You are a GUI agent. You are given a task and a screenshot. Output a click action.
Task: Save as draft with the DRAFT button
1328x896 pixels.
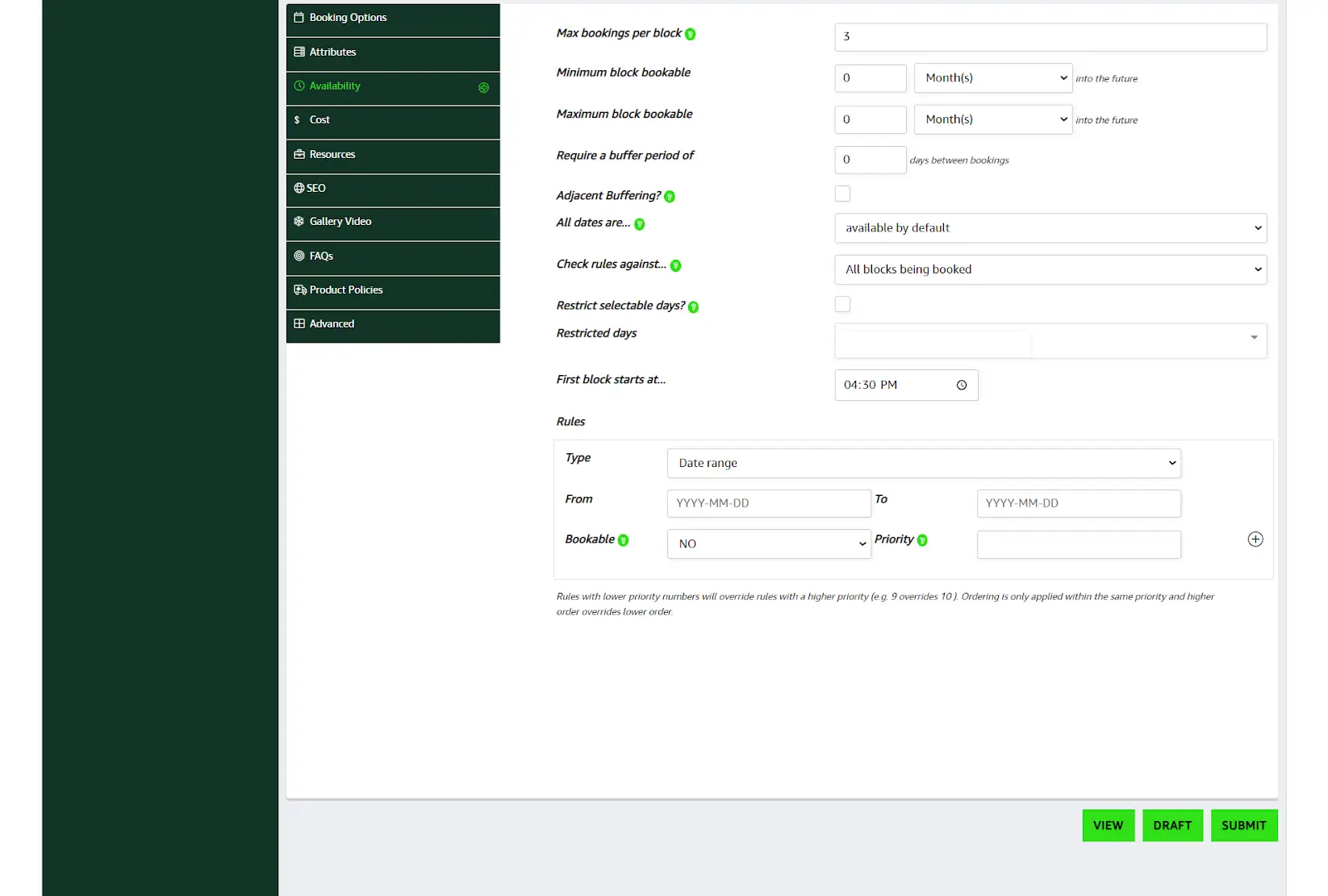click(1172, 825)
